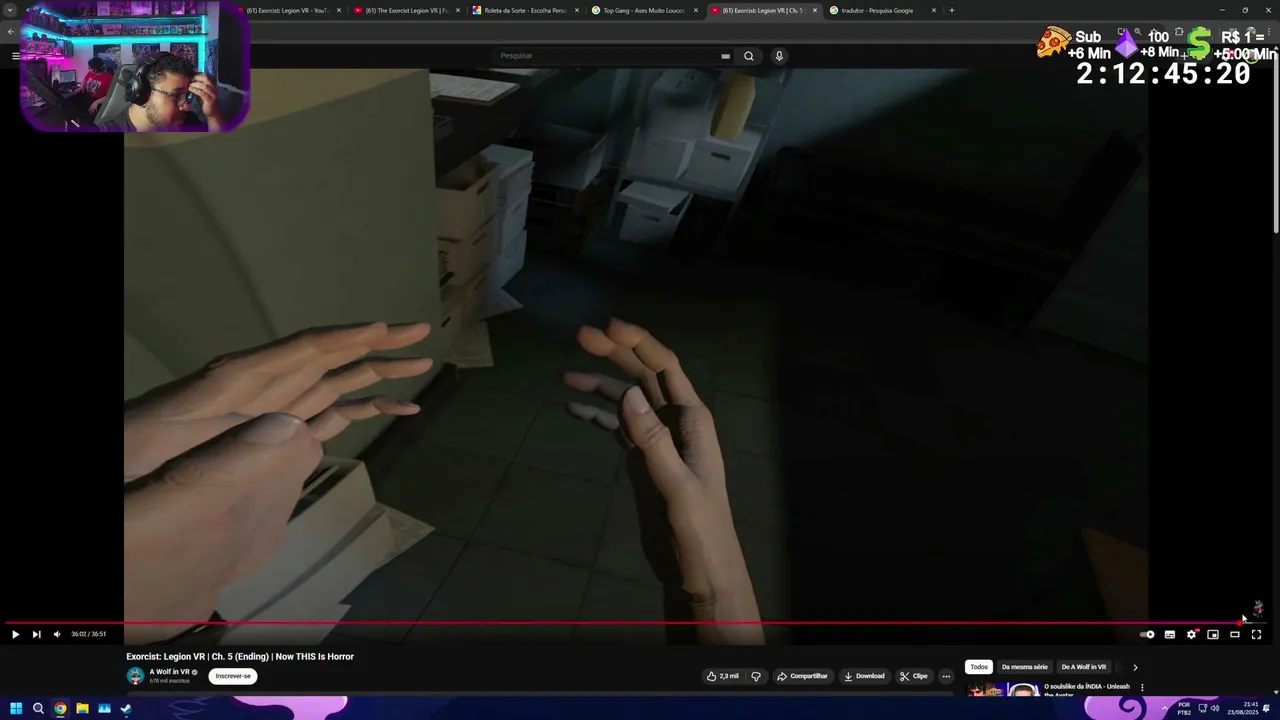Select the De A Wolf in VR chip

tap(1084, 667)
